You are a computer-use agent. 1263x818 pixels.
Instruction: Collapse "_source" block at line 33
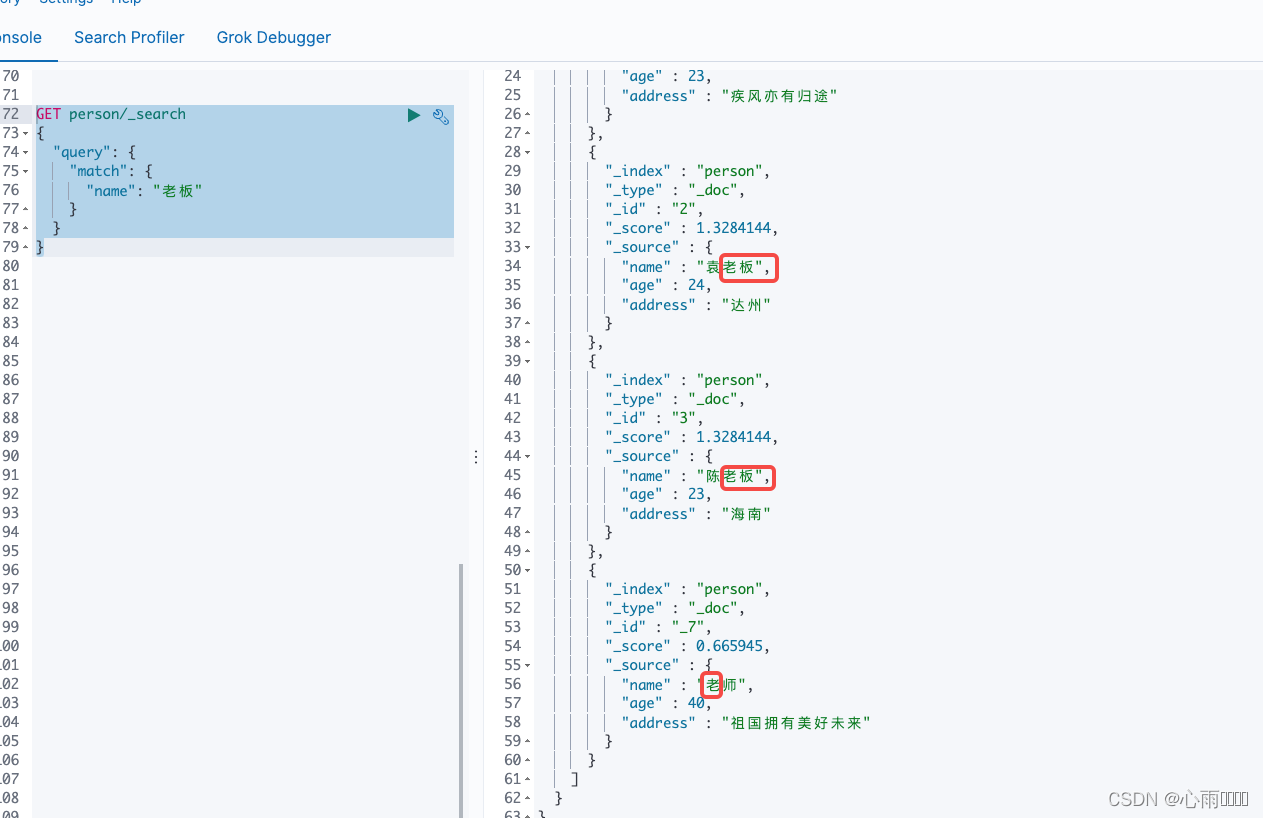click(x=527, y=247)
